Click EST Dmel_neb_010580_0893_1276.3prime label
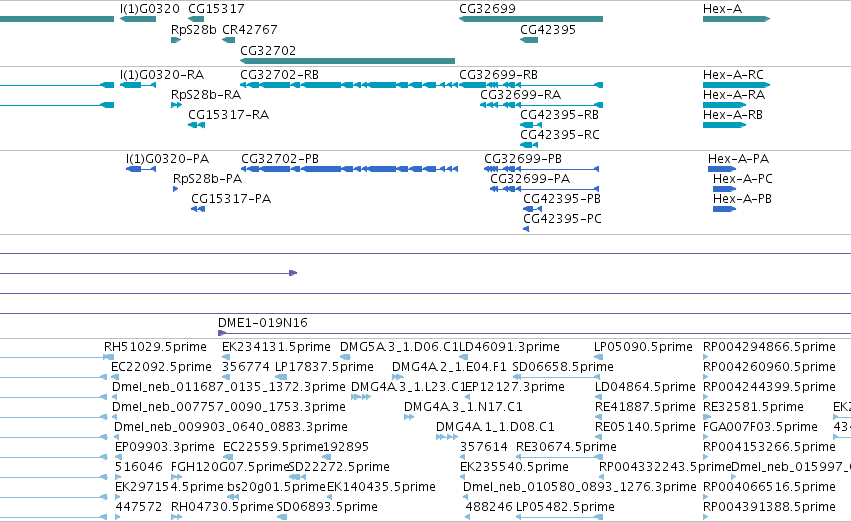Viewport: 851px width, 522px height. (x=580, y=487)
